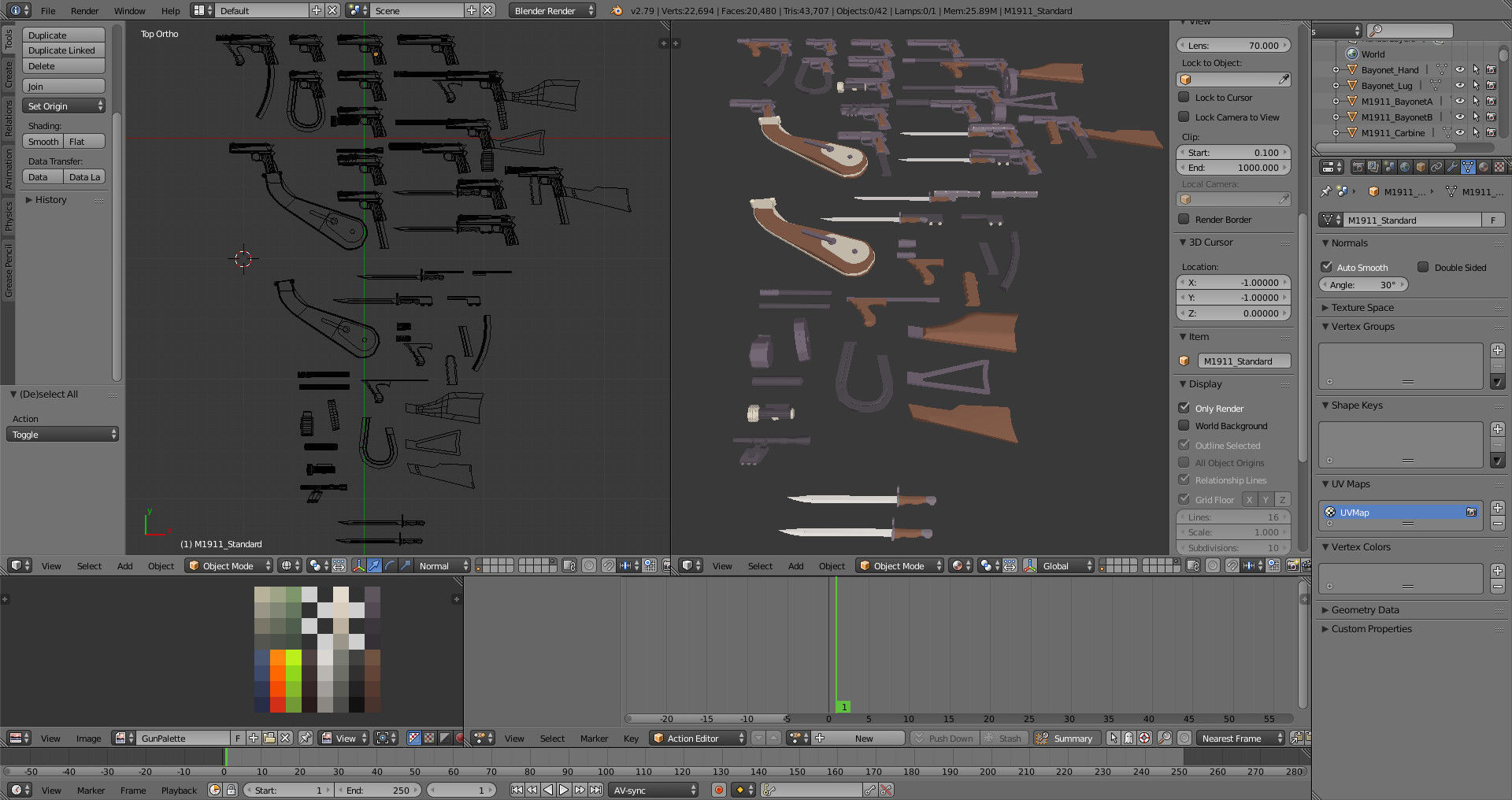Adjust the Lens slider in View panel
This screenshot has height=800, width=1512.
click(x=1233, y=45)
